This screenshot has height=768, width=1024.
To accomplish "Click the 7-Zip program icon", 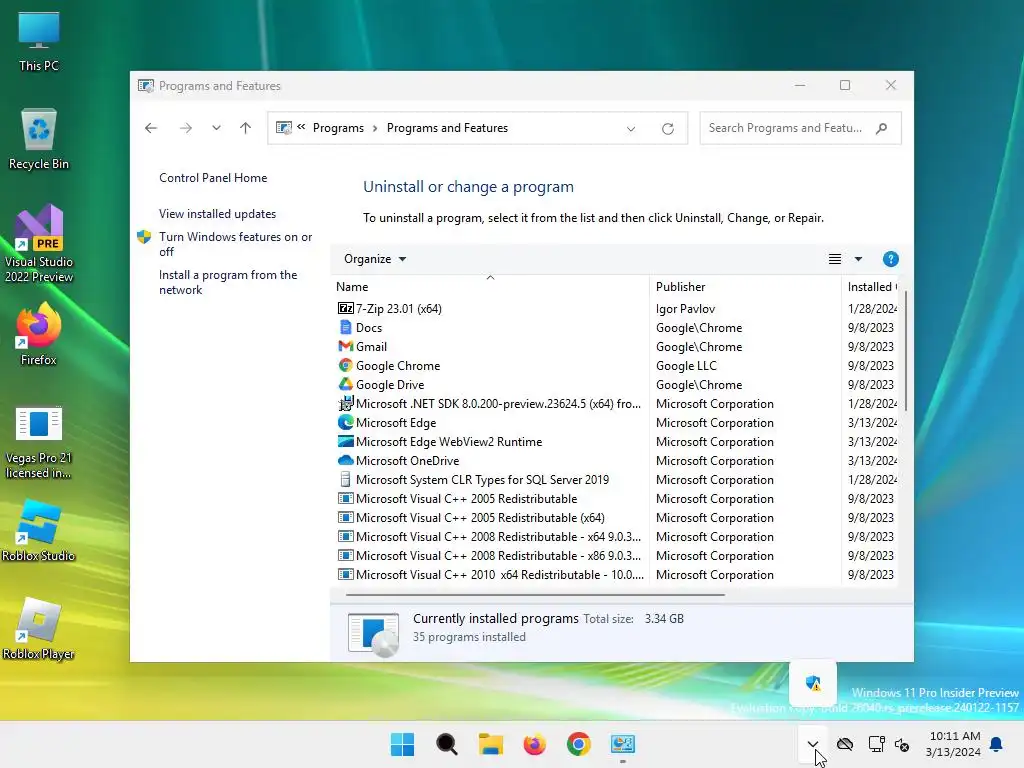I will click(345, 308).
